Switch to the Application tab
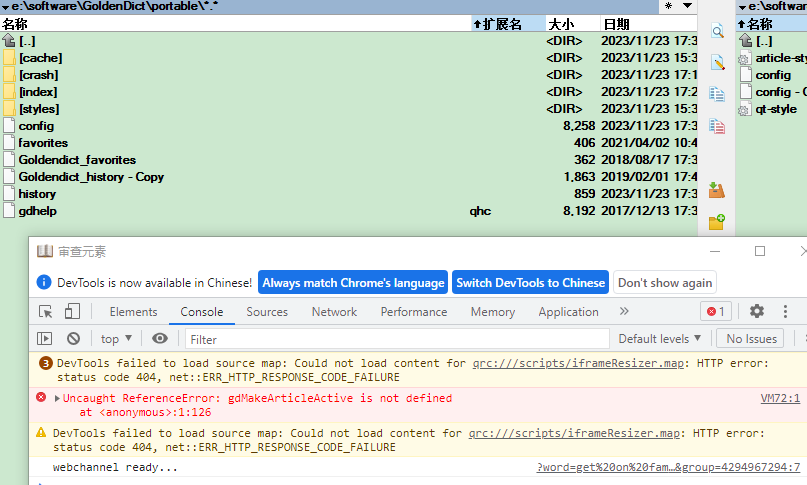The width and height of the screenshot is (807, 485). coord(568,311)
